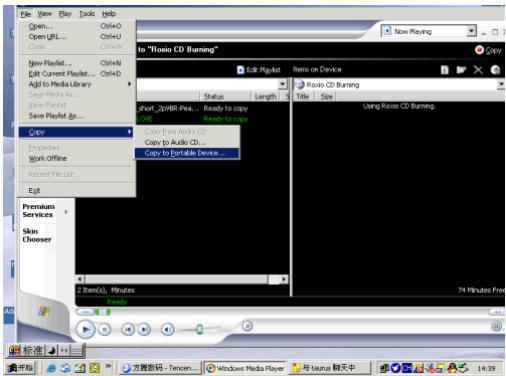This screenshot has width=506, height=376.
Task: Click the highlighted Copy menu item
Action: [x=76, y=132]
